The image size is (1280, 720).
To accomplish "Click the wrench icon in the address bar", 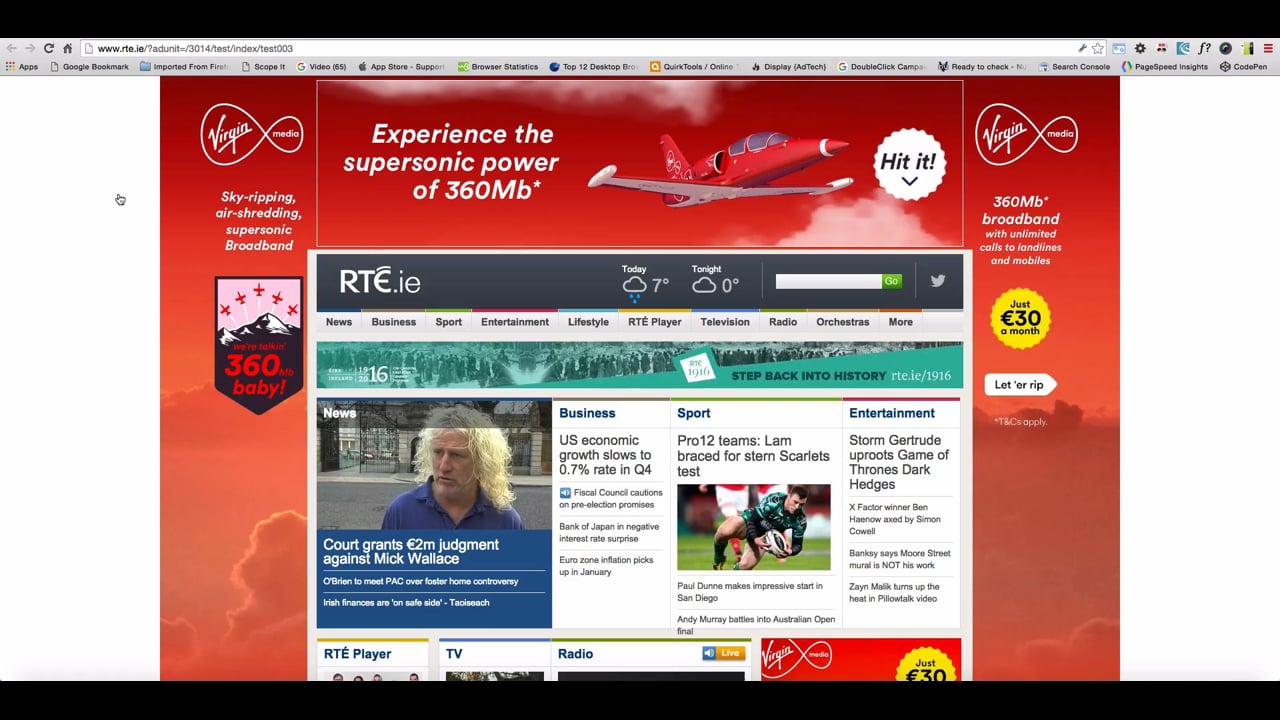I will click(1082, 48).
